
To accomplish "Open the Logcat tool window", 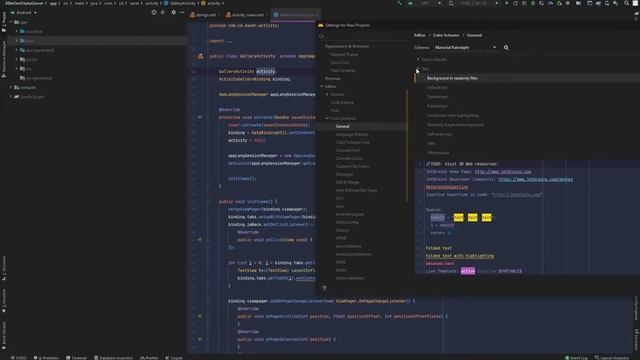I will point(174,358).
